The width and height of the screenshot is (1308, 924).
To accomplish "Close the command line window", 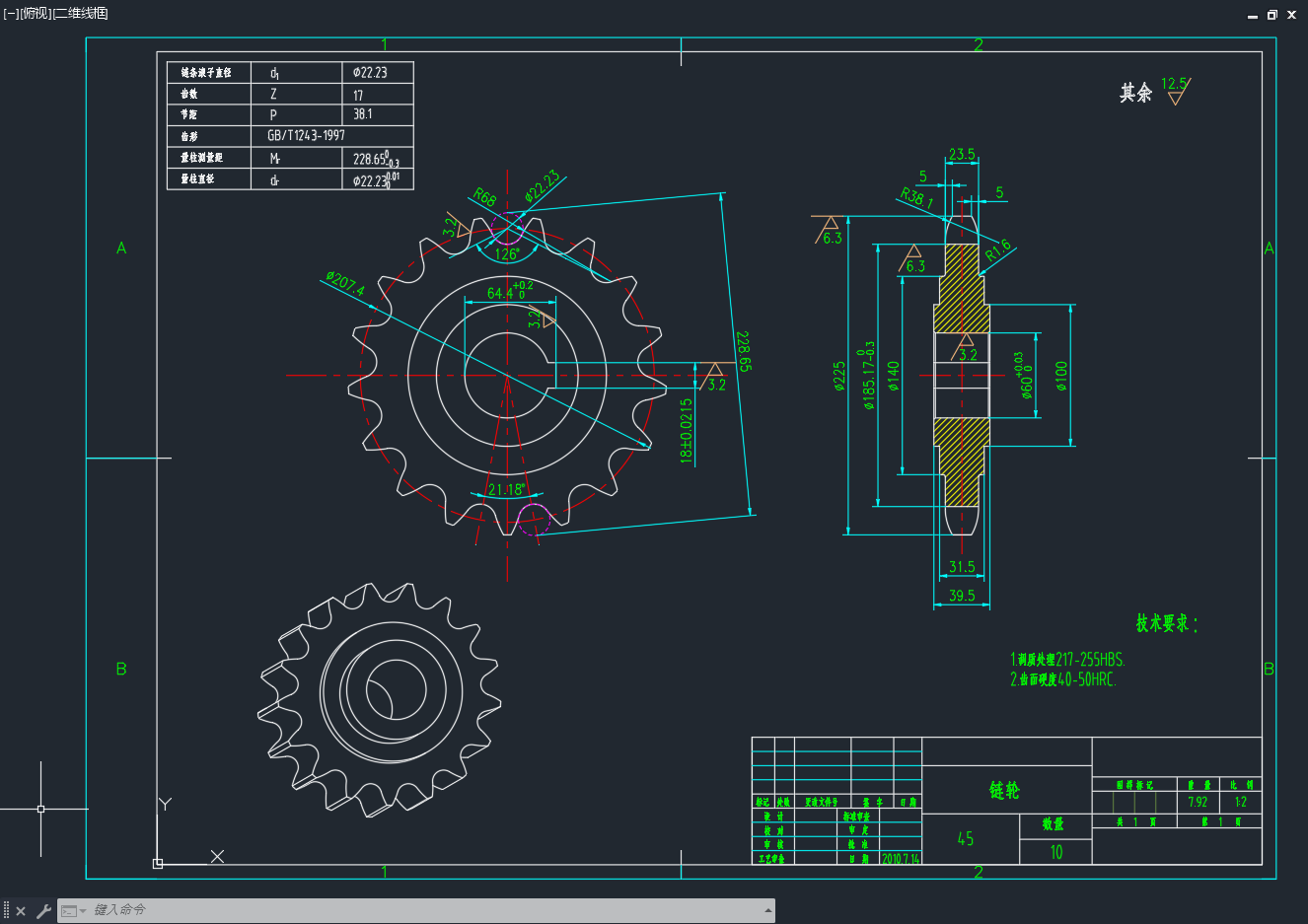I will (21, 911).
